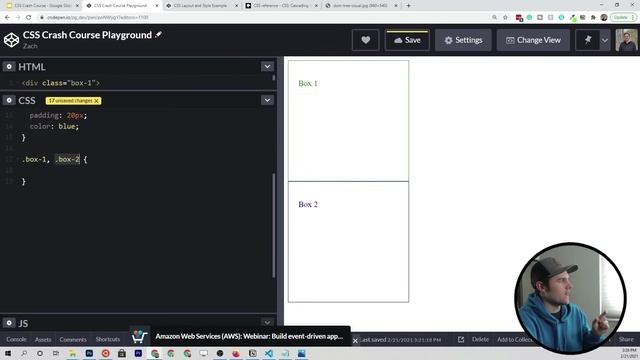This screenshot has width=640, height=360.
Task: Open Windows taskbar search
Action: coord(24,353)
